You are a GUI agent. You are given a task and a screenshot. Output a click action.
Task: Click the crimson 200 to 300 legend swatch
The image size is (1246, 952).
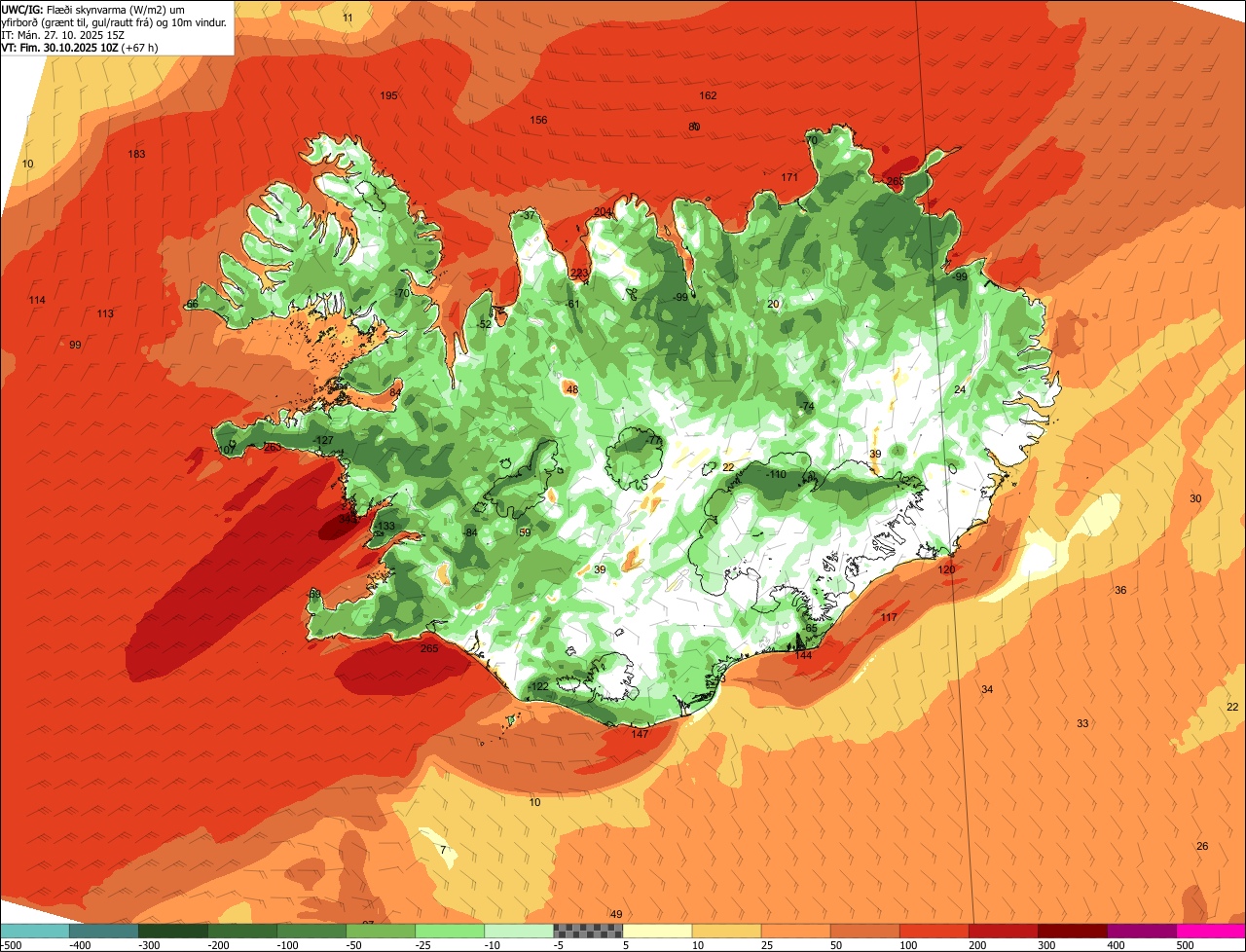[x=1003, y=932]
